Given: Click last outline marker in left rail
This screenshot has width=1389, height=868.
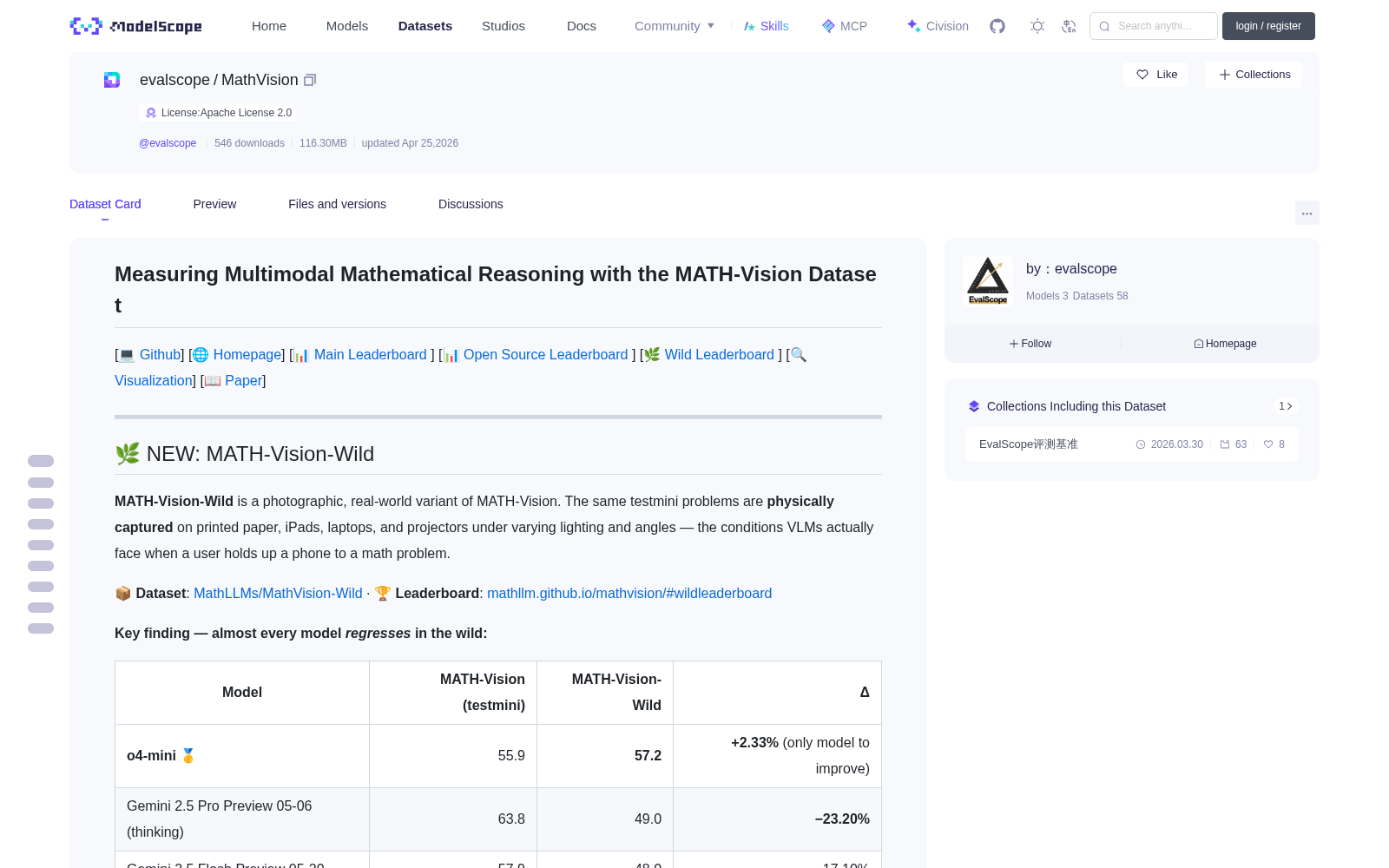Looking at the screenshot, I should [x=41, y=628].
